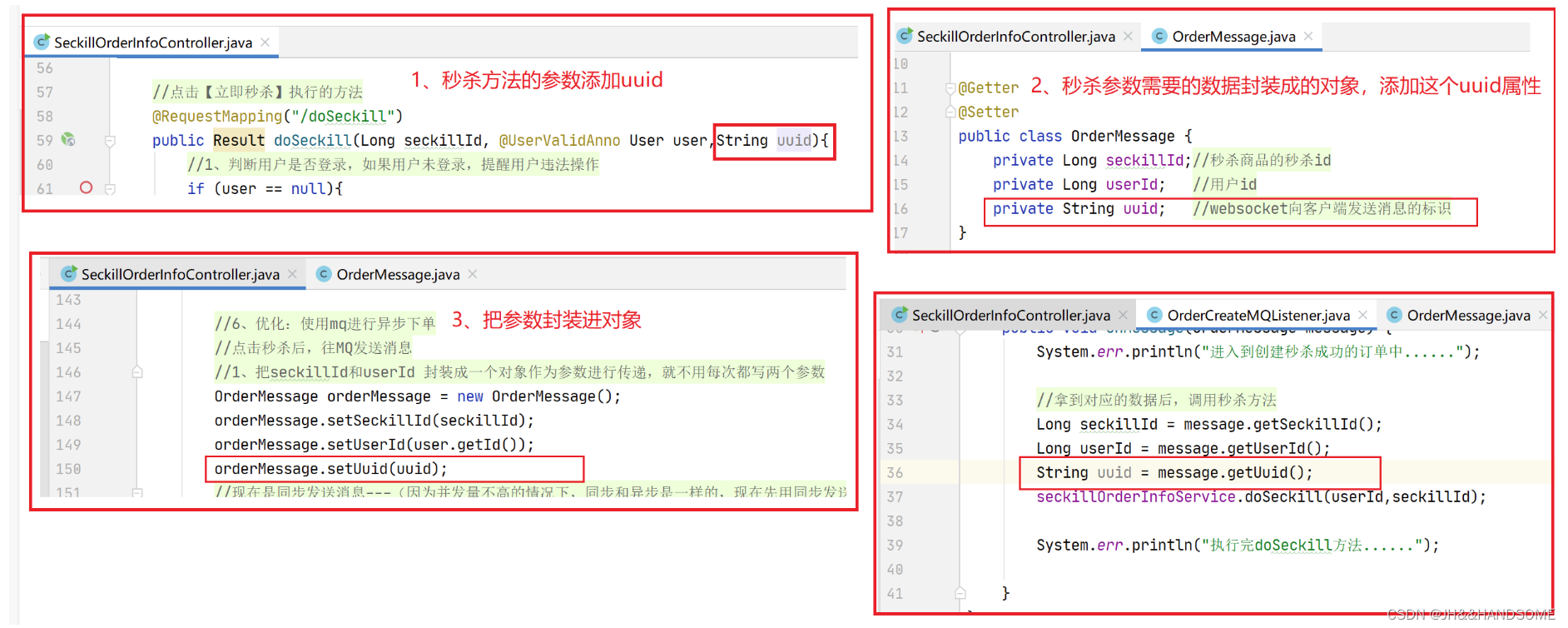The image size is (1568, 628).
Task: Click the "@Getter" annotation text
Action: click(988, 87)
